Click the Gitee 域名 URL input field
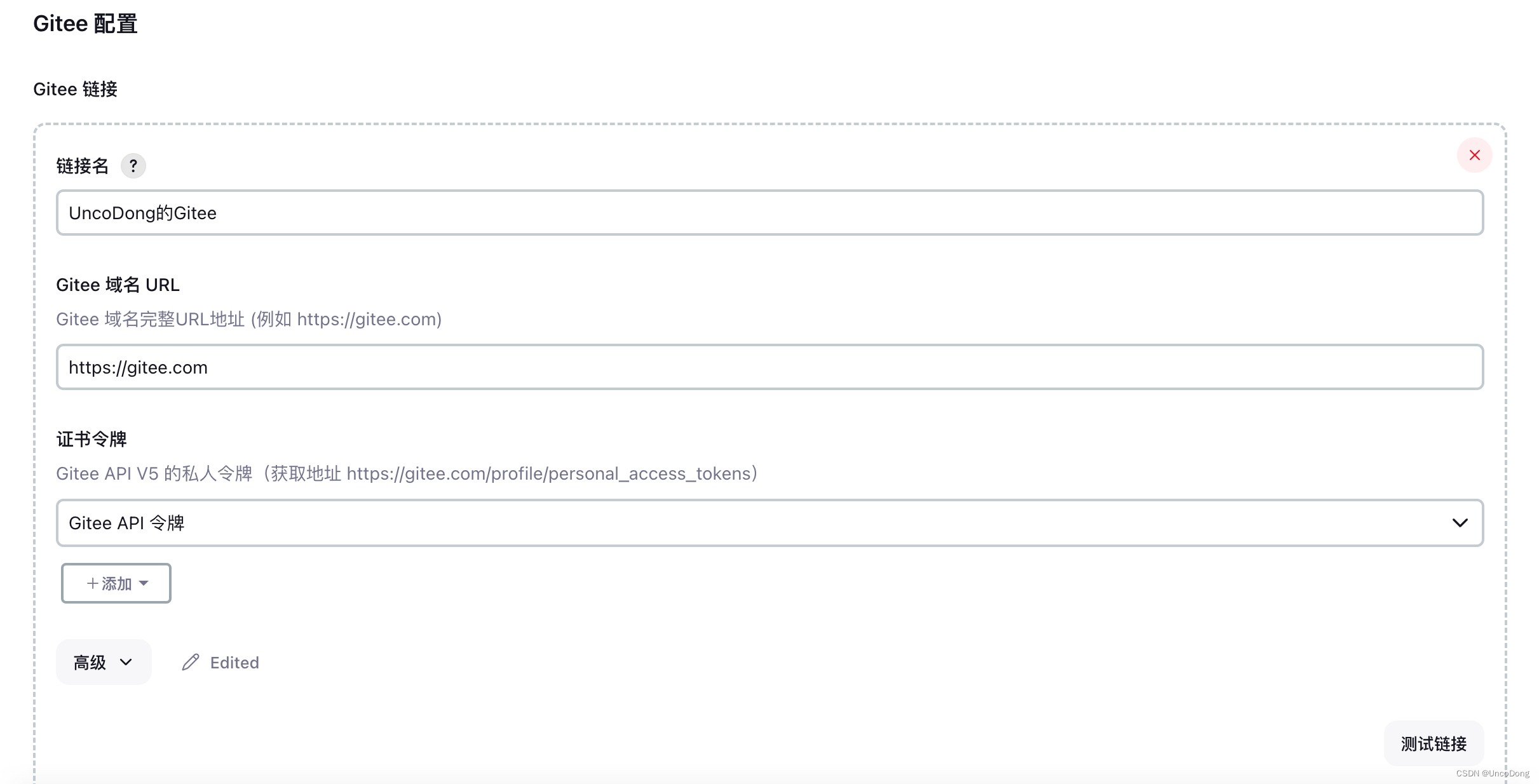The image size is (1539, 784). pos(769,367)
